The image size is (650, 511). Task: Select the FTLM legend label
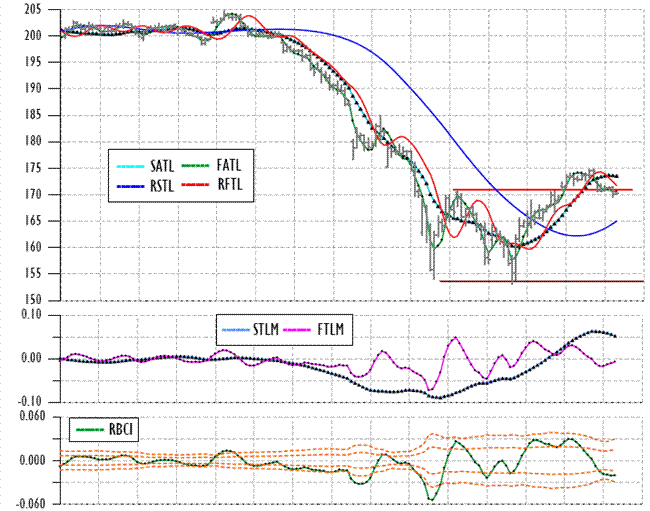[335, 326]
